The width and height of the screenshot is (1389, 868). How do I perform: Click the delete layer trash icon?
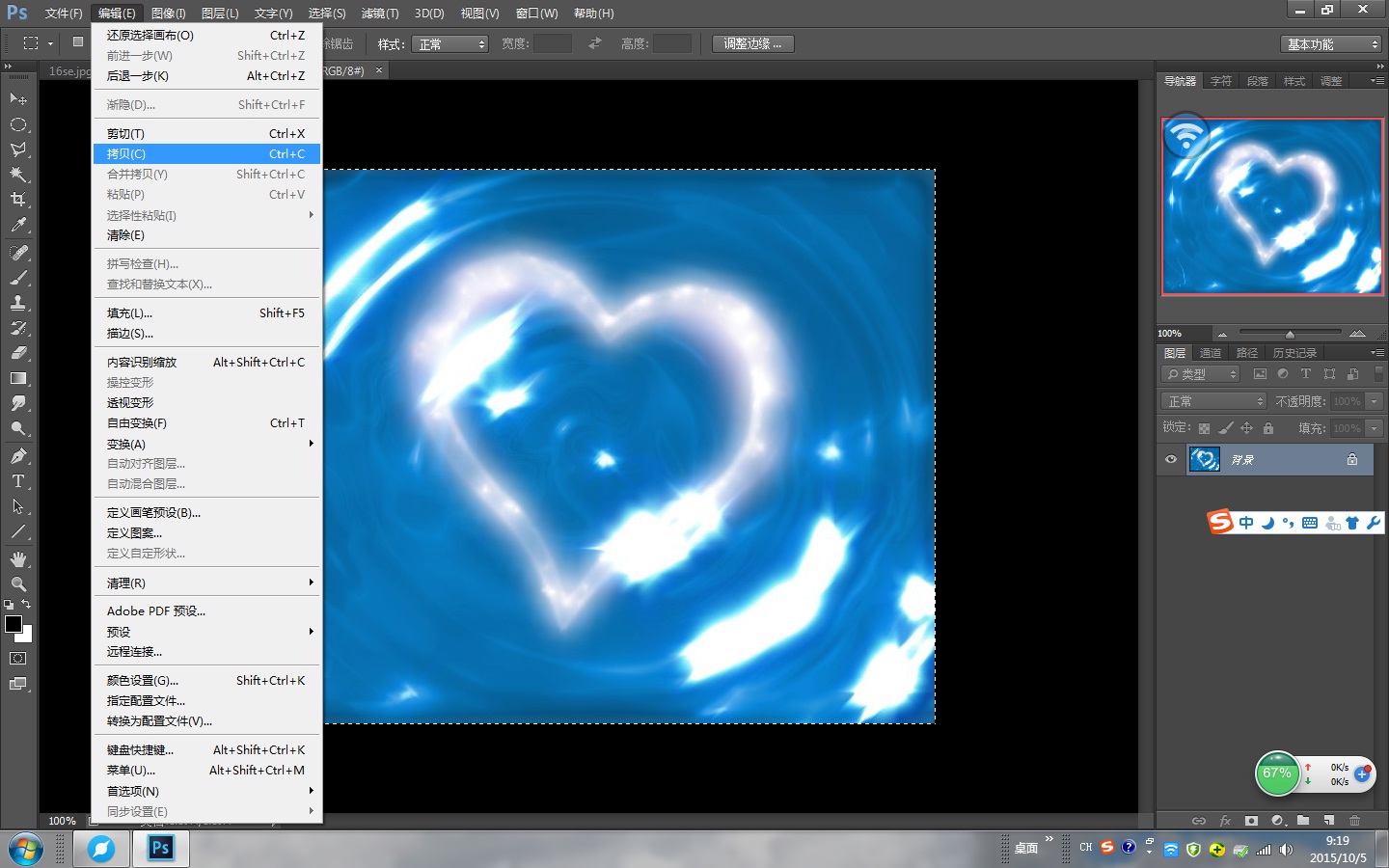(x=1355, y=821)
